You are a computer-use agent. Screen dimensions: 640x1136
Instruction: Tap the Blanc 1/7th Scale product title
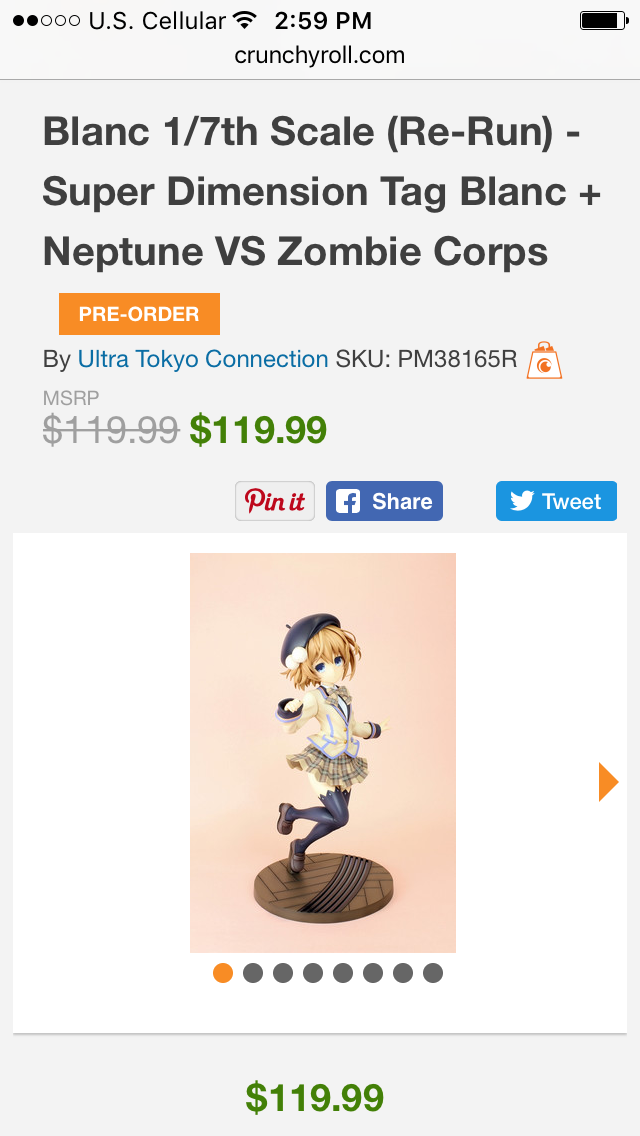tap(320, 192)
